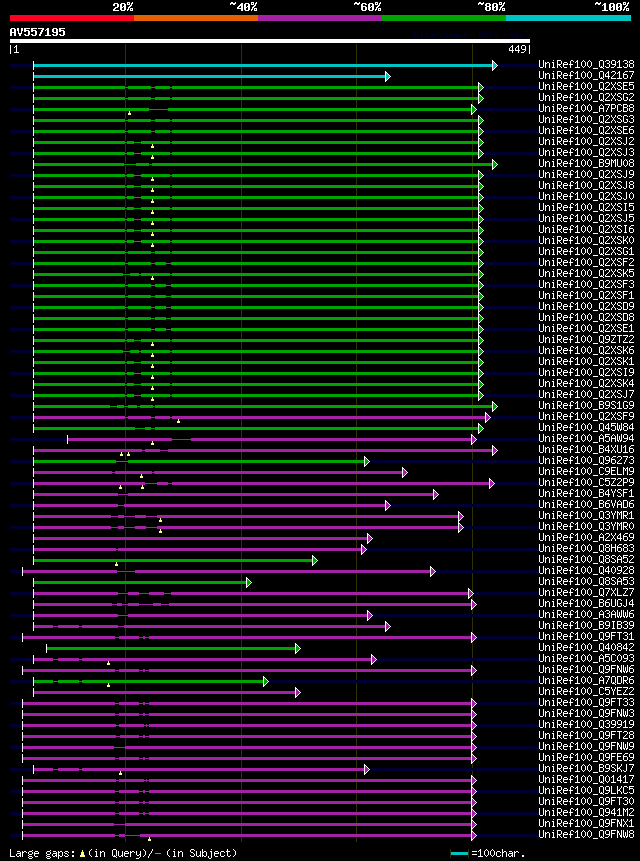The image size is (640, 861).
Task: Click yellow gap marker under Q8SA52 row
Action: (116, 564)
